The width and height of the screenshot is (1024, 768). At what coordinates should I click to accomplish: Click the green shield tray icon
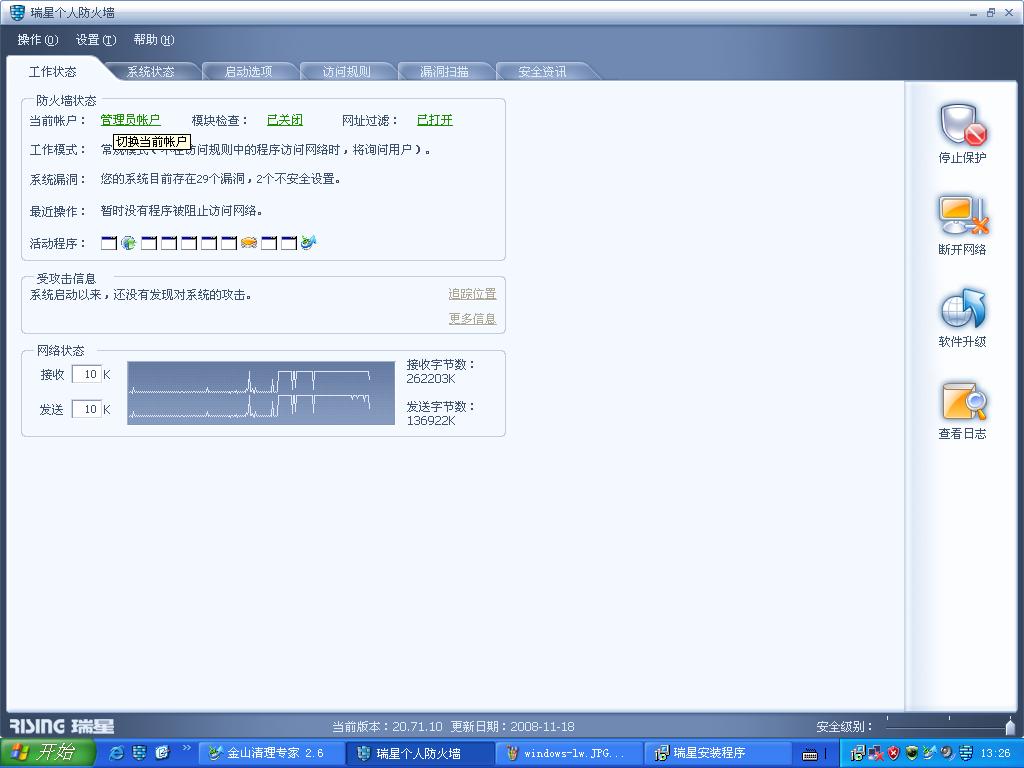click(x=912, y=754)
